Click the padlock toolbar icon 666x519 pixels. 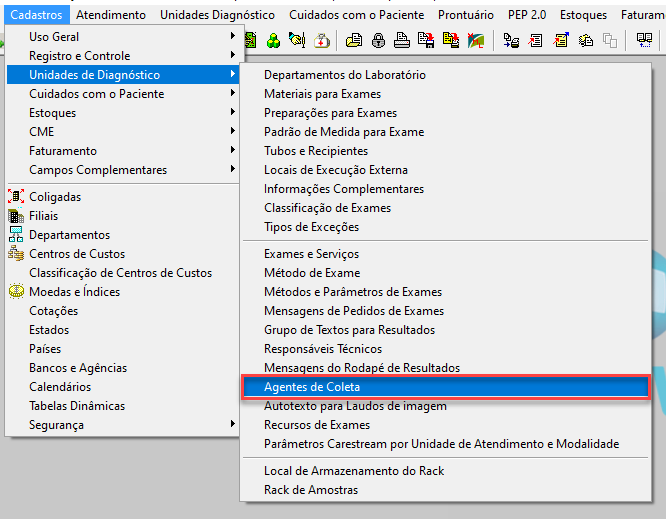point(378,41)
